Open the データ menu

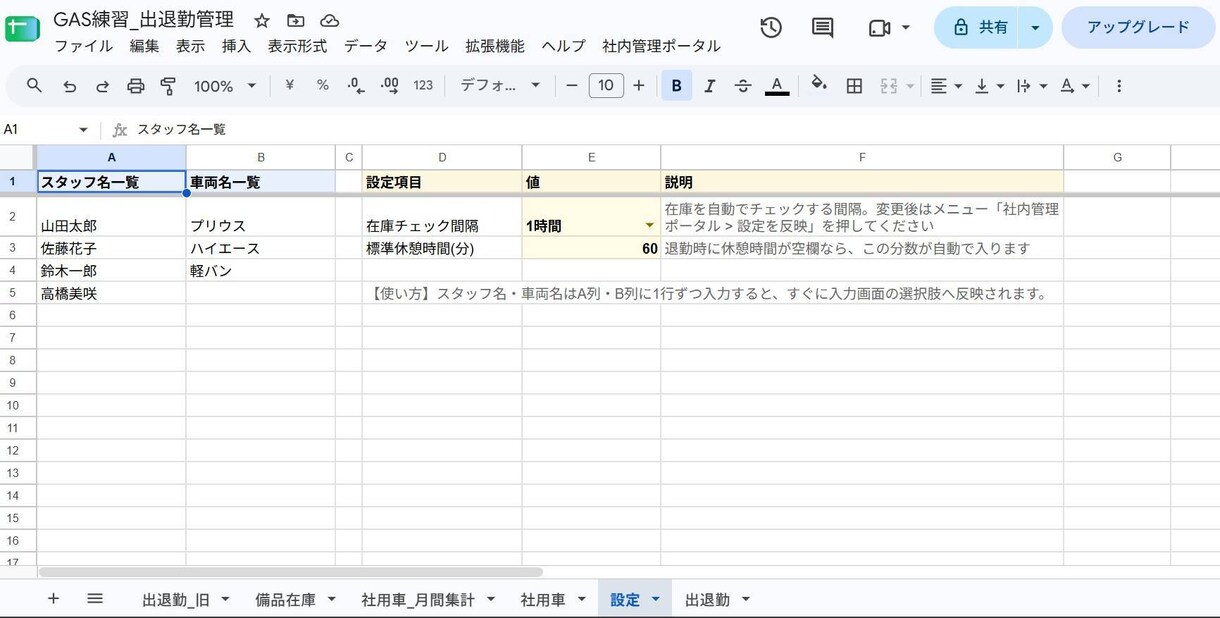365,46
